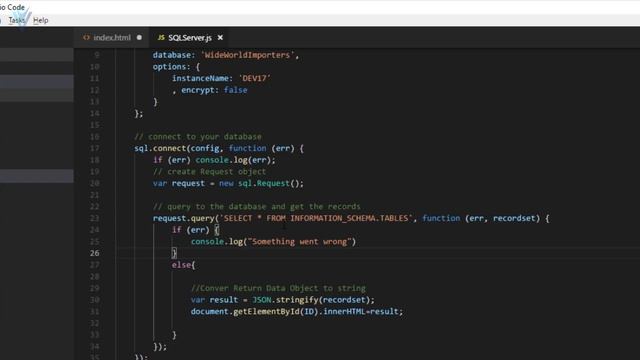Open the Tasks menu

click(17, 20)
